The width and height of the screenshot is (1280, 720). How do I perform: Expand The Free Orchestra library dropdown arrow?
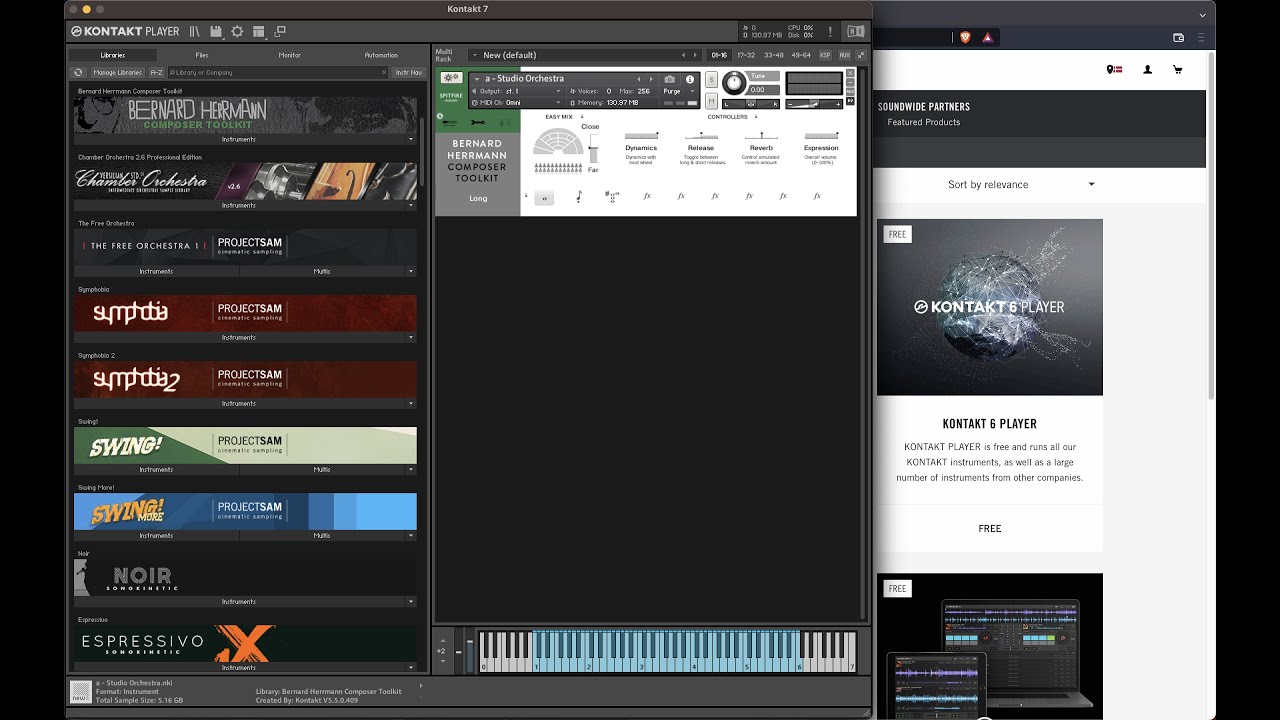click(x=410, y=271)
